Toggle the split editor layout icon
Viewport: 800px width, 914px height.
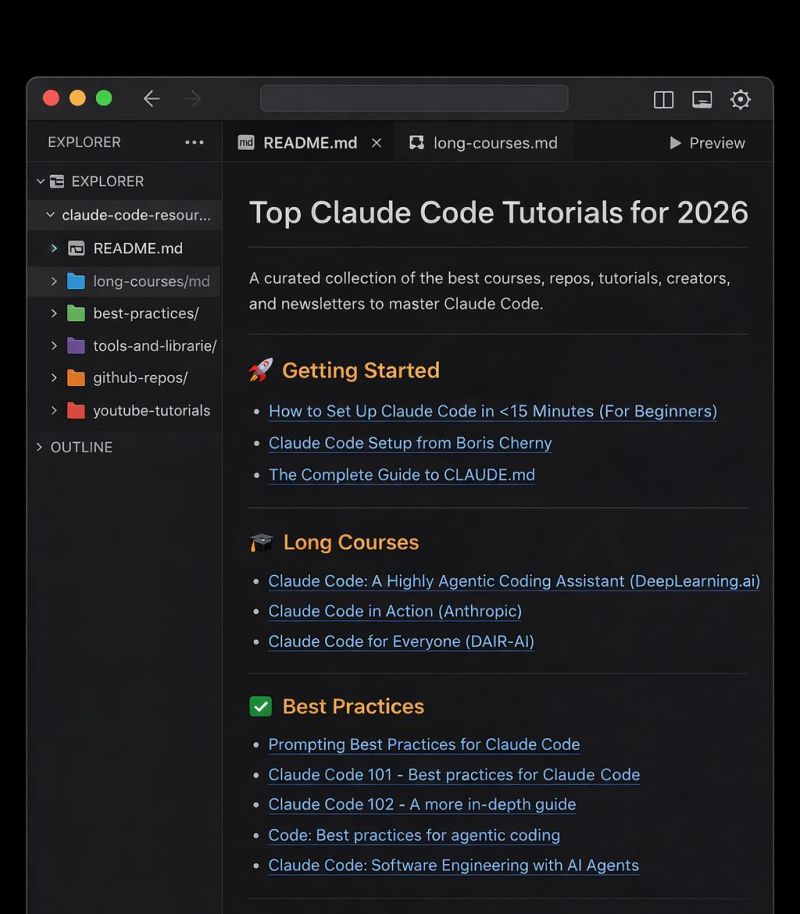point(663,98)
